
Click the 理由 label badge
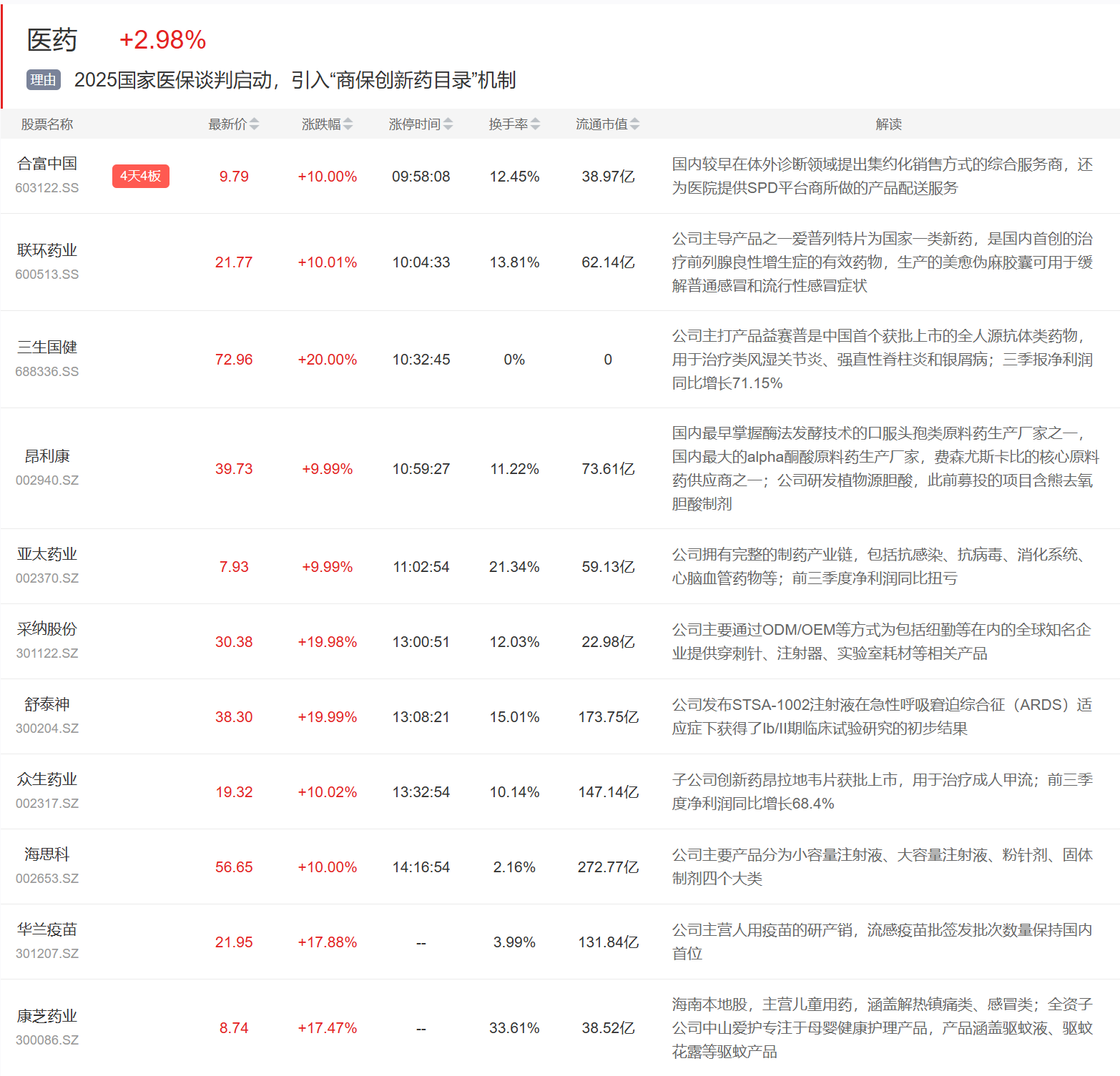(x=44, y=80)
